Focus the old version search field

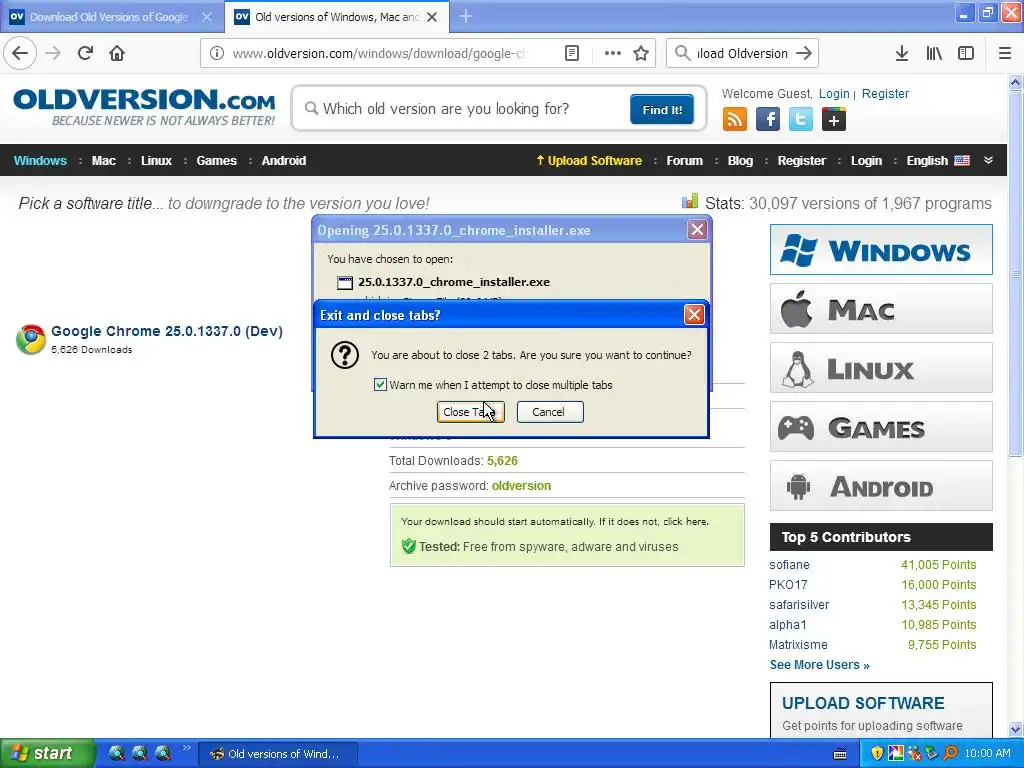click(465, 109)
